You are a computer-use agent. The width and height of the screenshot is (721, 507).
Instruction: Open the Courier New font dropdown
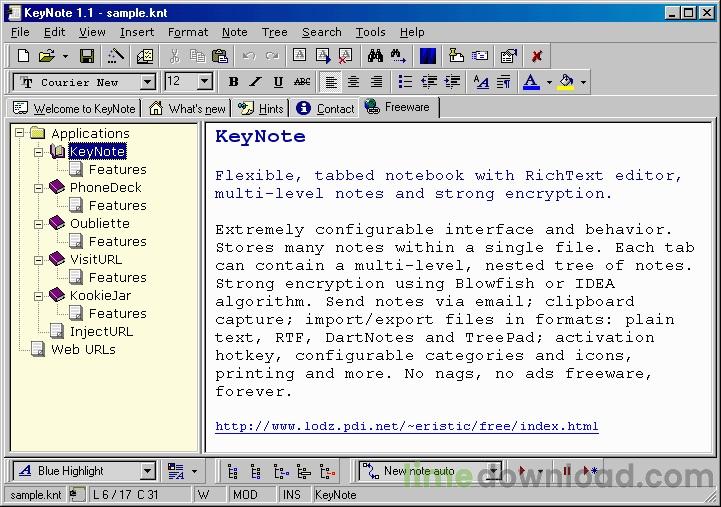(147, 82)
